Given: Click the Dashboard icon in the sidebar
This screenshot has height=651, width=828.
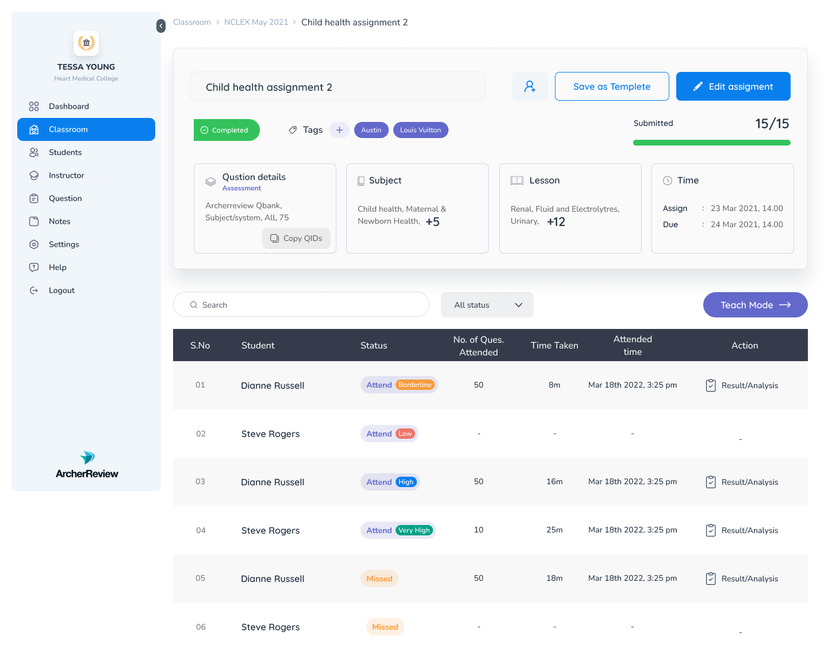Looking at the screenshot, I should pyautogui.click(x=34, y=106).
